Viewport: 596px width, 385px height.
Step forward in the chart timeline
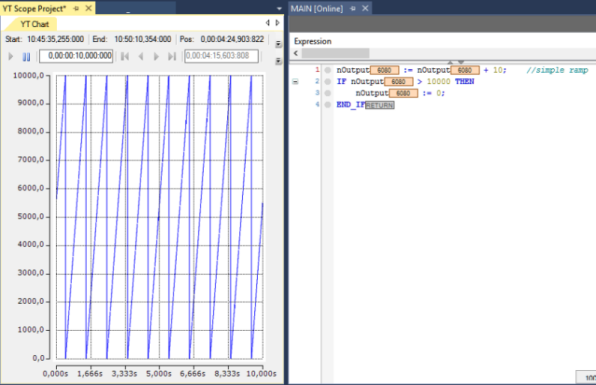coord(156,57)
